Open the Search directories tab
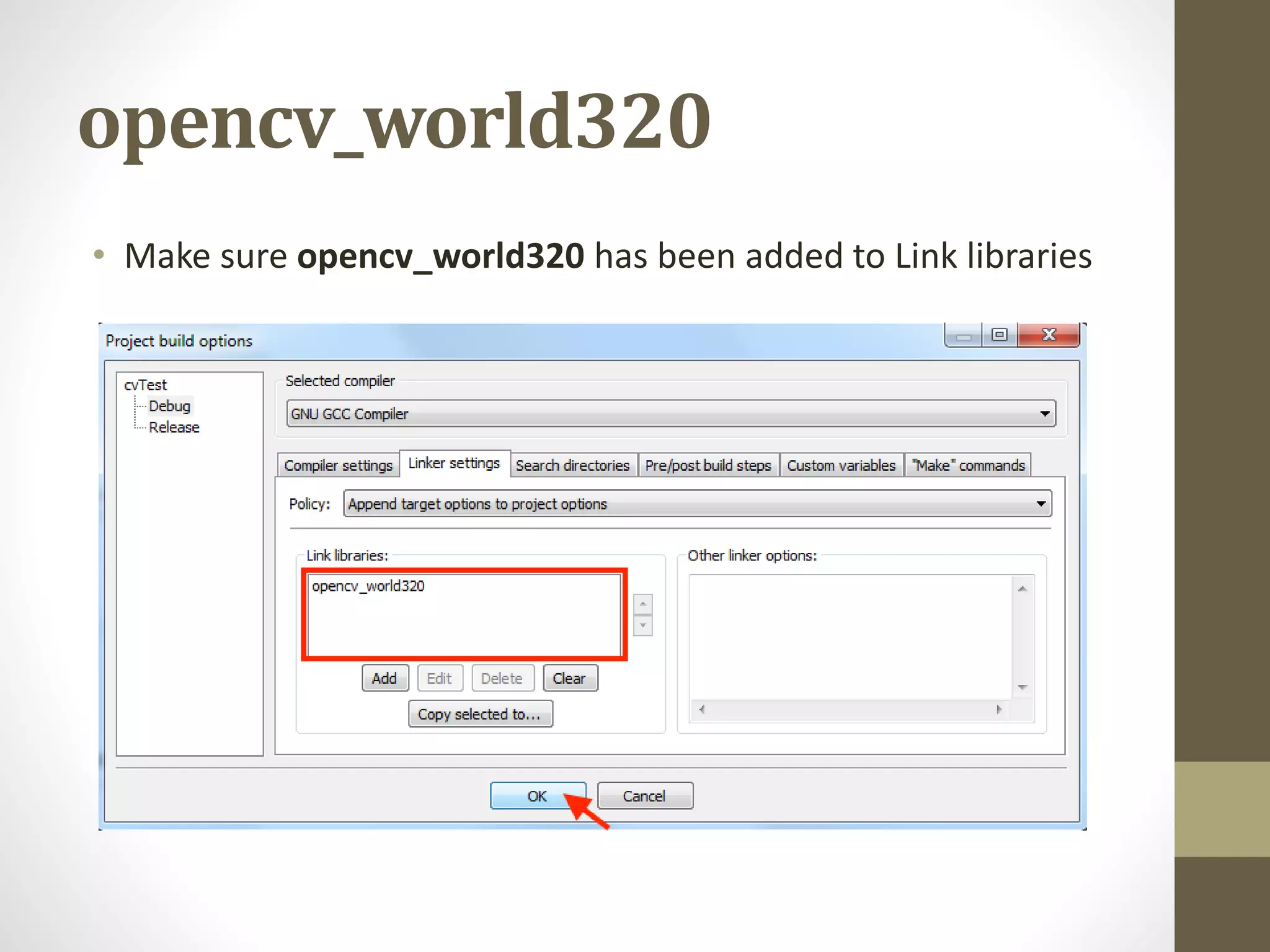Image resolution: width=1270 pixels, height=952 pixels. 572,465
